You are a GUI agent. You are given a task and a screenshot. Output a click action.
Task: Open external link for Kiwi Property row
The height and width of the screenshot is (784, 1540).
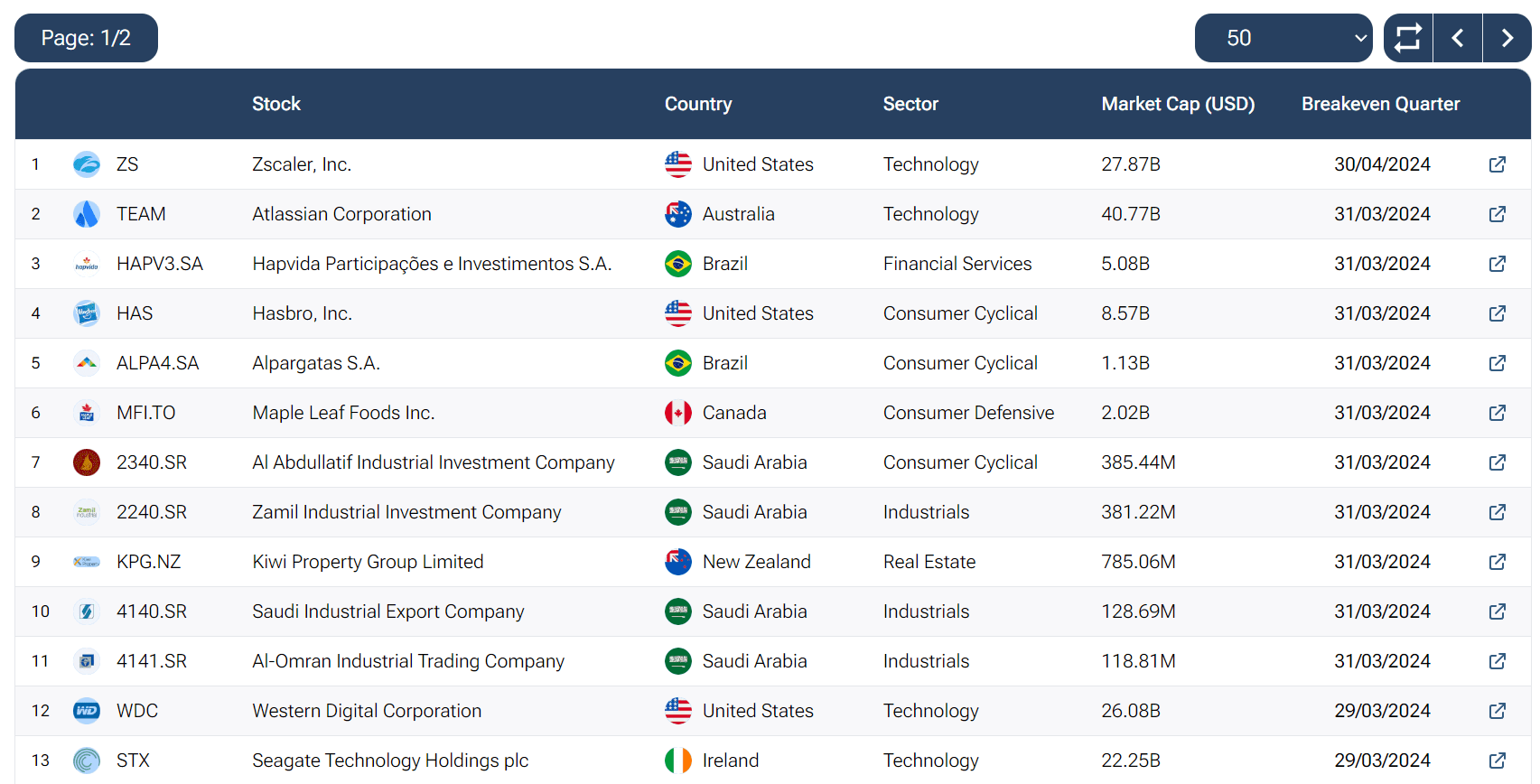coord(1497,562)
